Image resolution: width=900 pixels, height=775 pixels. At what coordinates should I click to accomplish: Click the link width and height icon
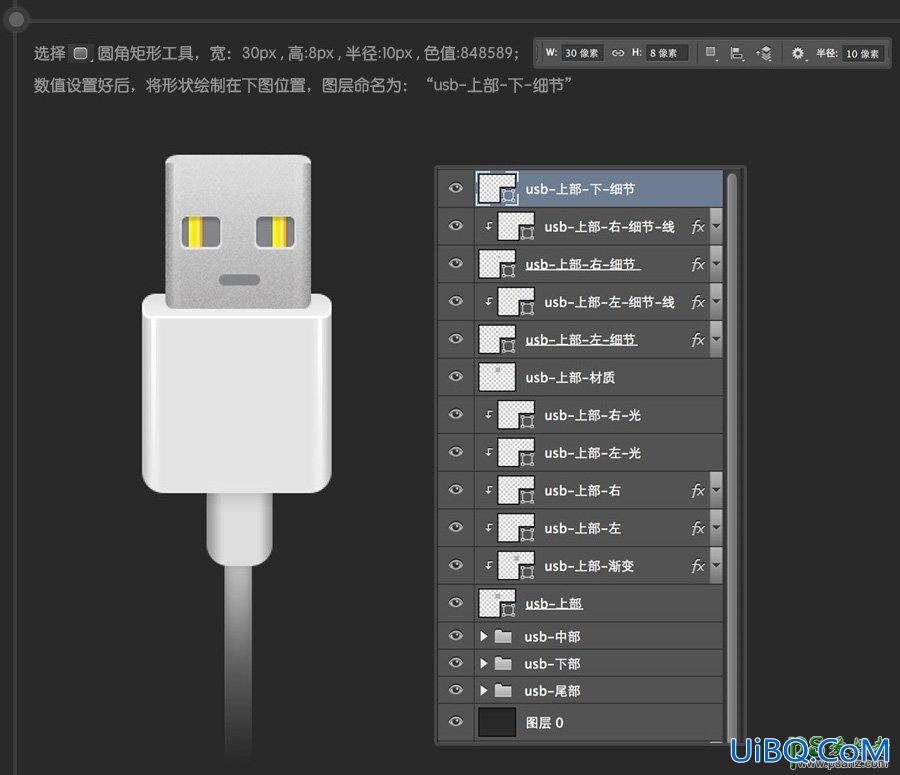coord(618,53)
